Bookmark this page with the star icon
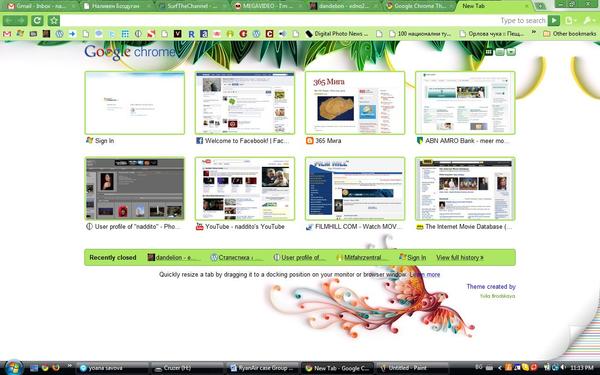Screen dimensions: 600x375 point(54,21)
